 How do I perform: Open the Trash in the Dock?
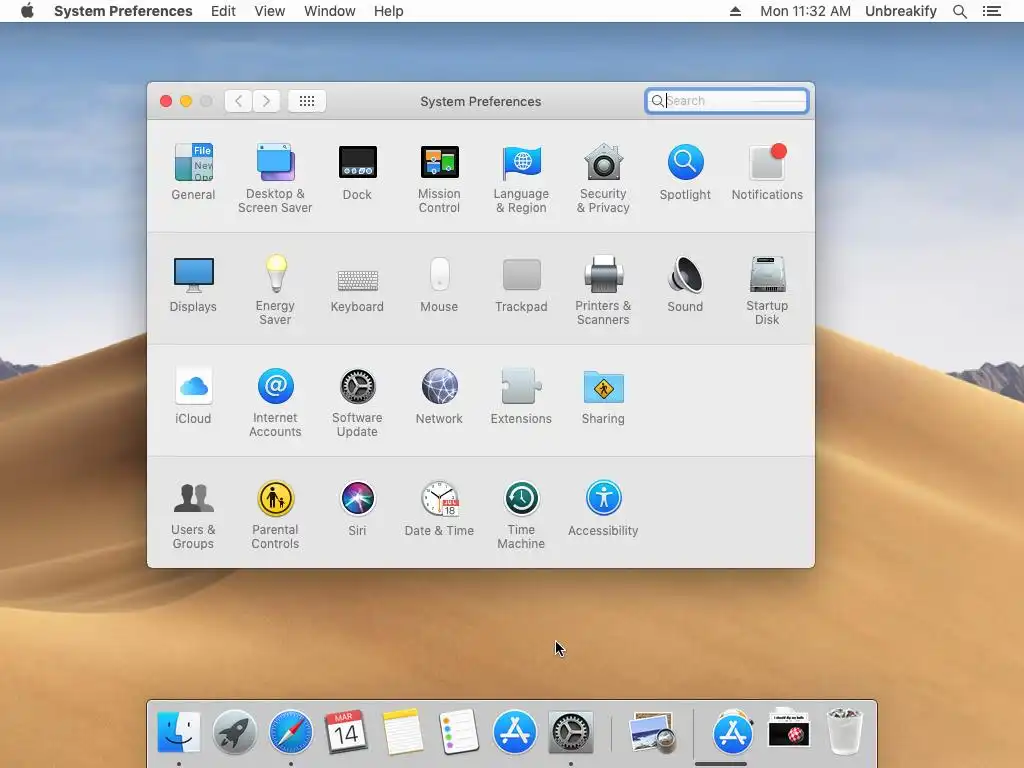845,731
